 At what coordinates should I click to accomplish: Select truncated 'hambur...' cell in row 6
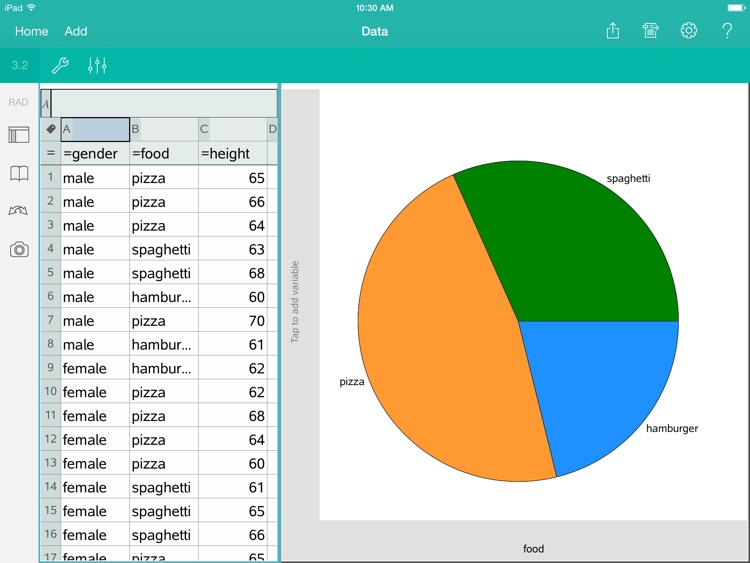[164, 297]
